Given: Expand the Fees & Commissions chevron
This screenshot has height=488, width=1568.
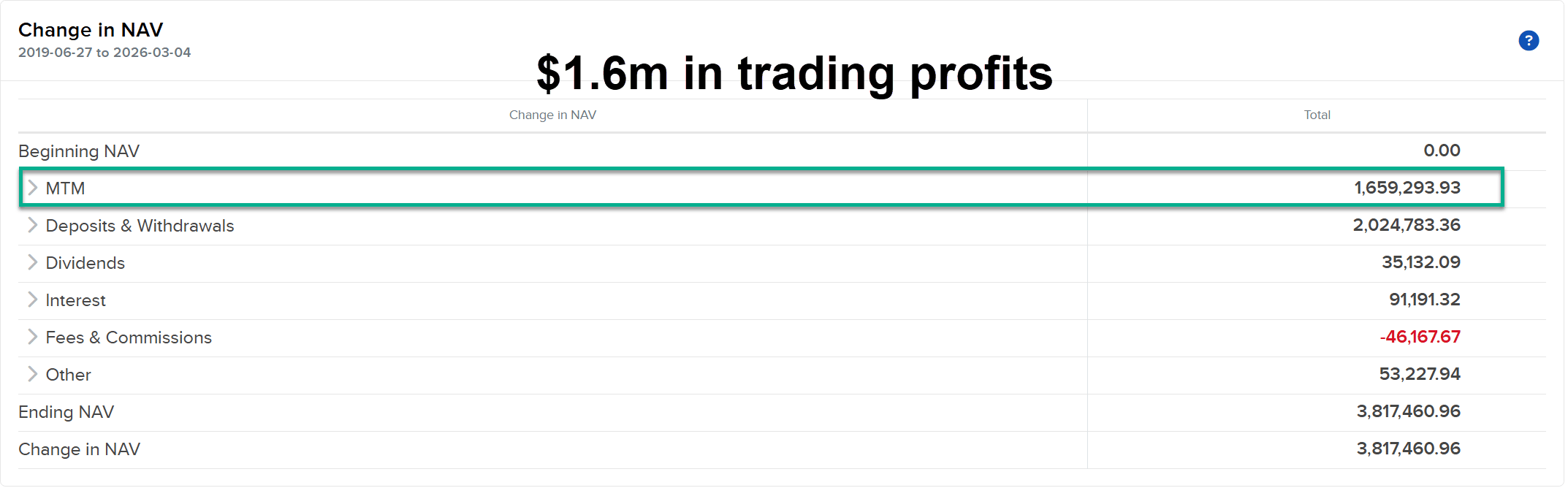Looking at the screenshot, I should (x=32, y=337).
